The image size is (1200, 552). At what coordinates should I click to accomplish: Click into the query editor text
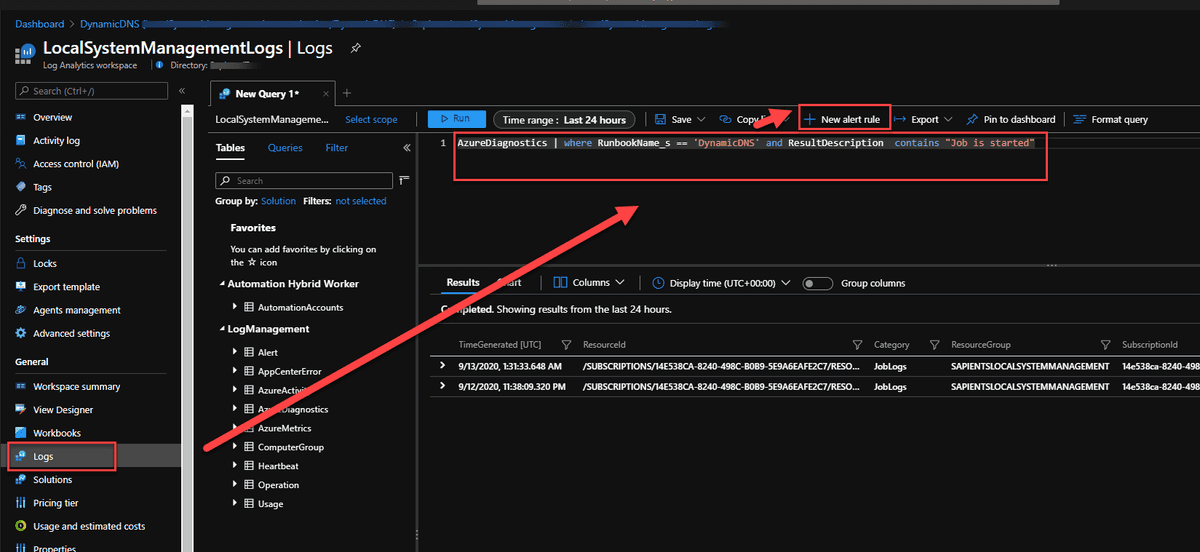pyautogui.click(x=745, y=143)
